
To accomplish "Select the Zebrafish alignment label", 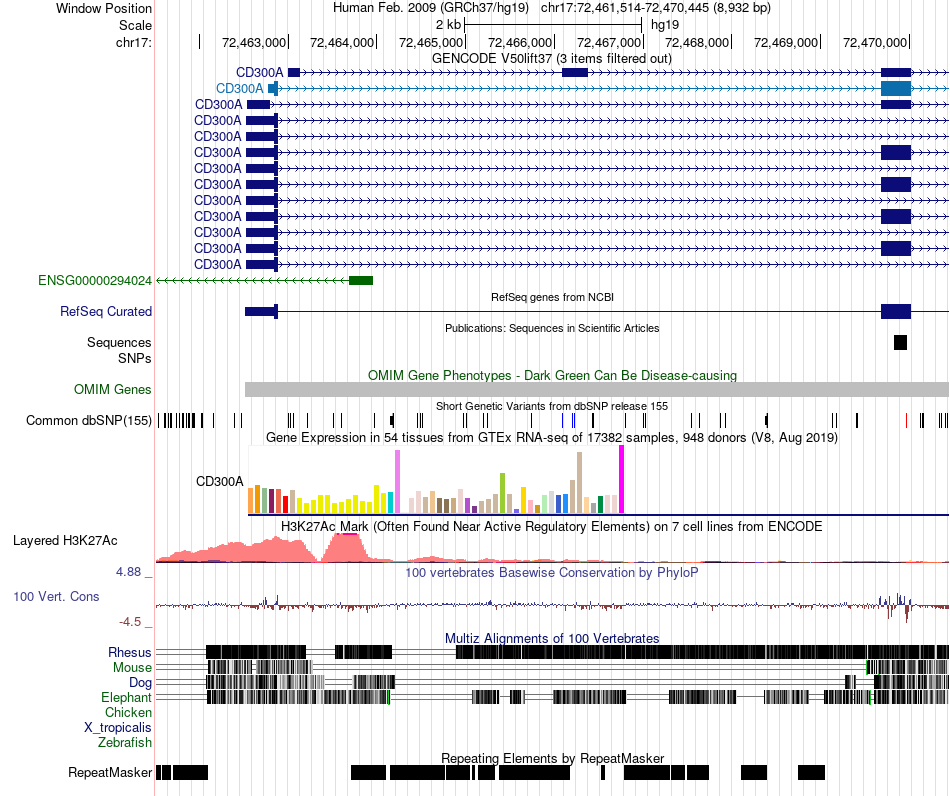I will [x=125, y=742].
